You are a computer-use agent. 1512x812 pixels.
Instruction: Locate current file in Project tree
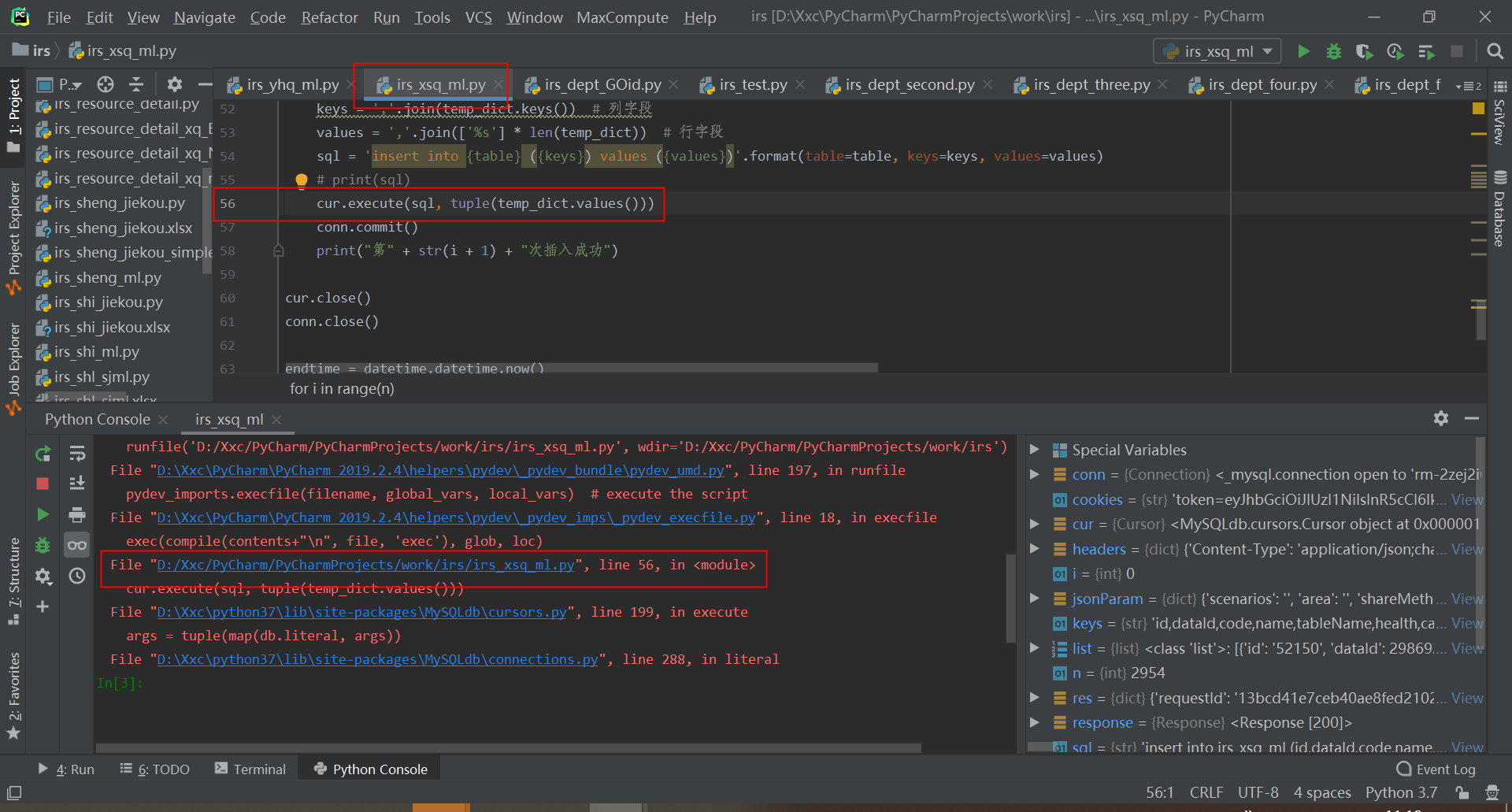click(106, 84)
